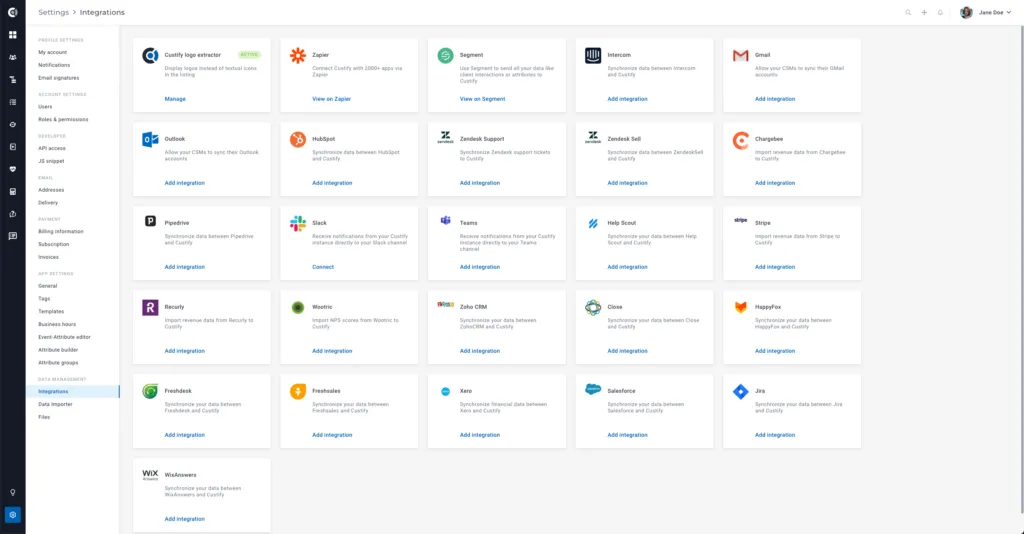This screenshot has height=534, width=1024.
Task: Go to Roles & permissions
Action: [63, 119]
